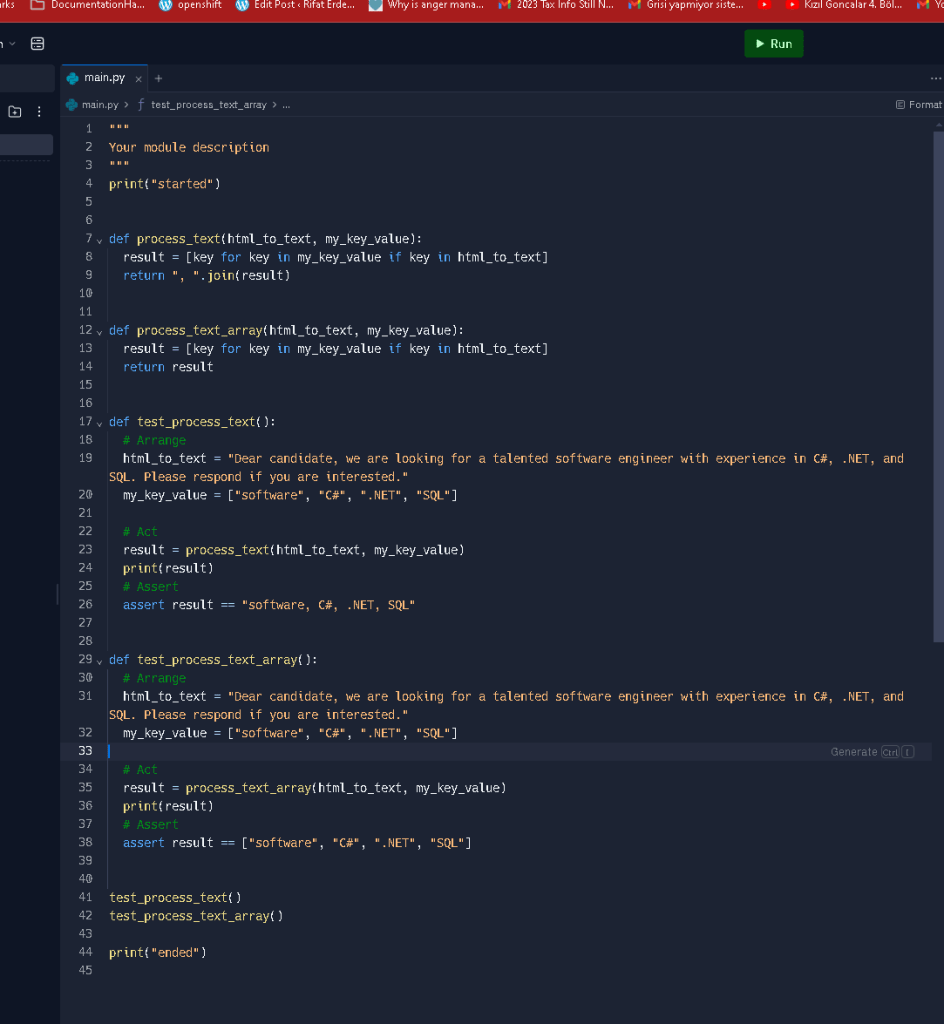Click main.py in the breadcrumb path
Viewport: 944px width, 1024px height.
(x=100, y=104)
